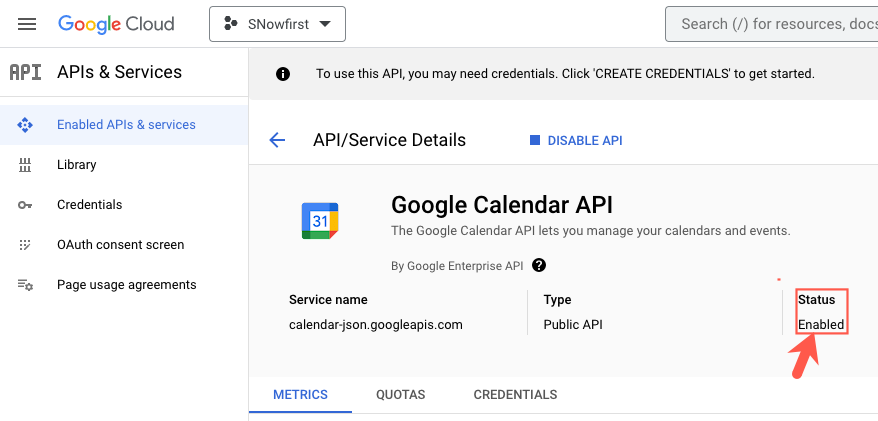Screen dimensions: 878x421
Task: Click the Google Calendar API title
Action: pyautogui.click(x=502, y=205)
